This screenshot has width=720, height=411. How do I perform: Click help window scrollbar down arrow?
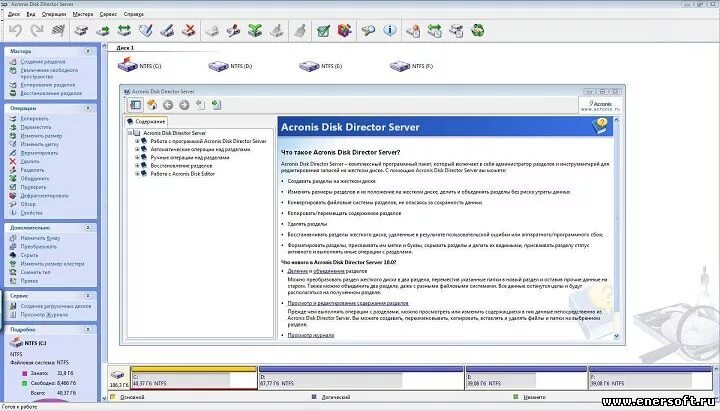point(616,336)
